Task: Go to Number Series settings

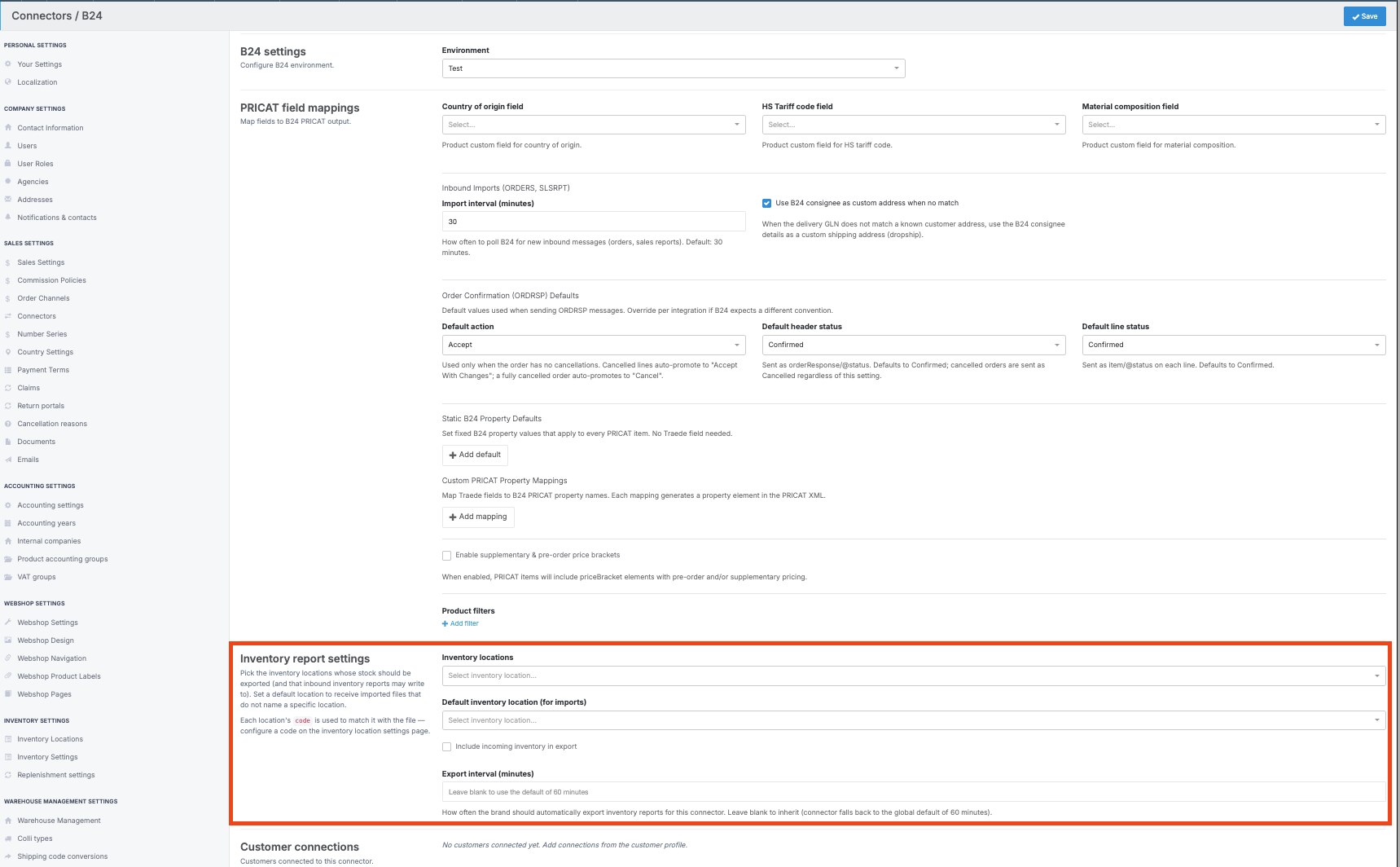Action: click(x=42, y=334)
